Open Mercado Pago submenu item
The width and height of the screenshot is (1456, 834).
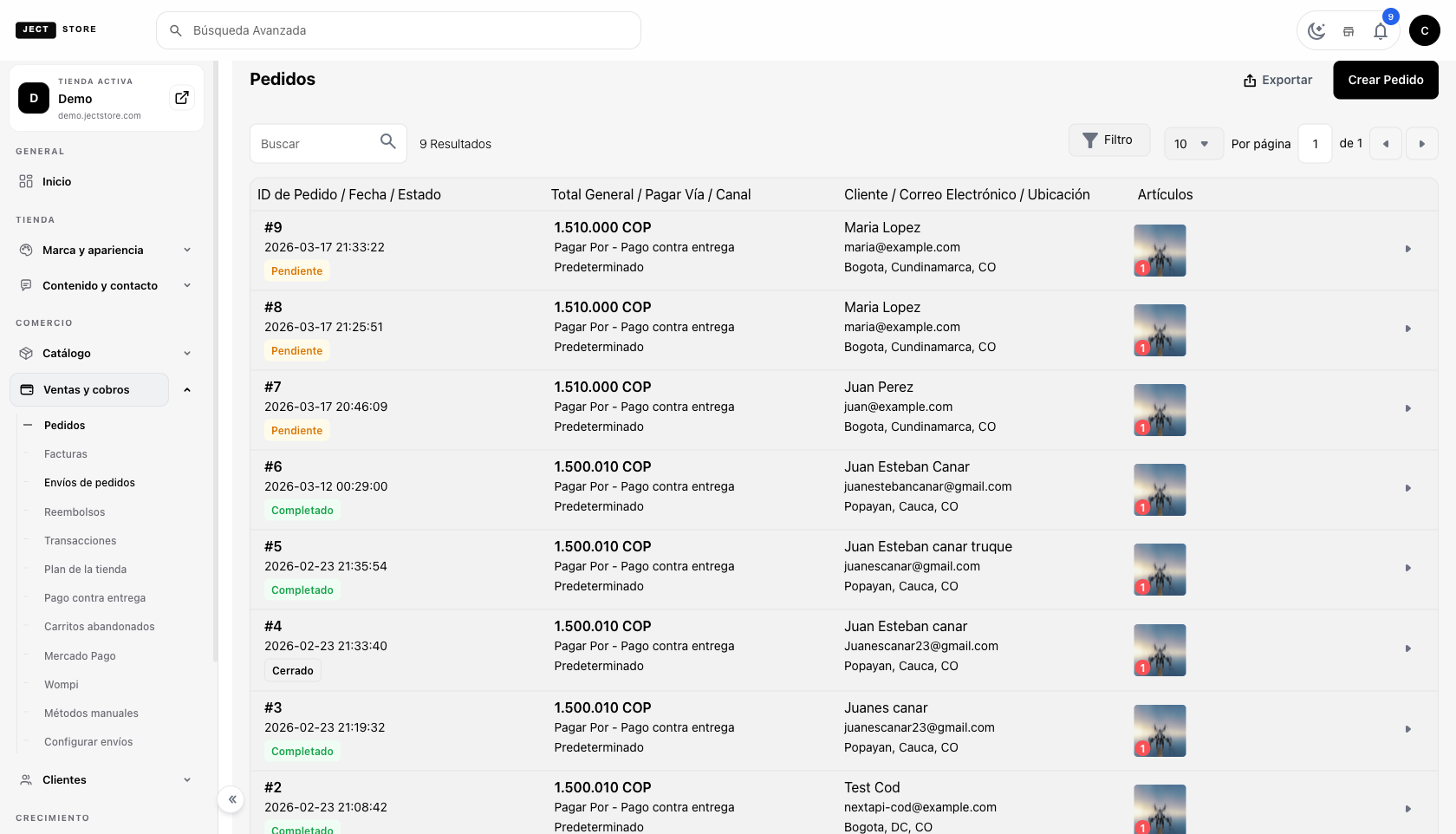point(80,656)
